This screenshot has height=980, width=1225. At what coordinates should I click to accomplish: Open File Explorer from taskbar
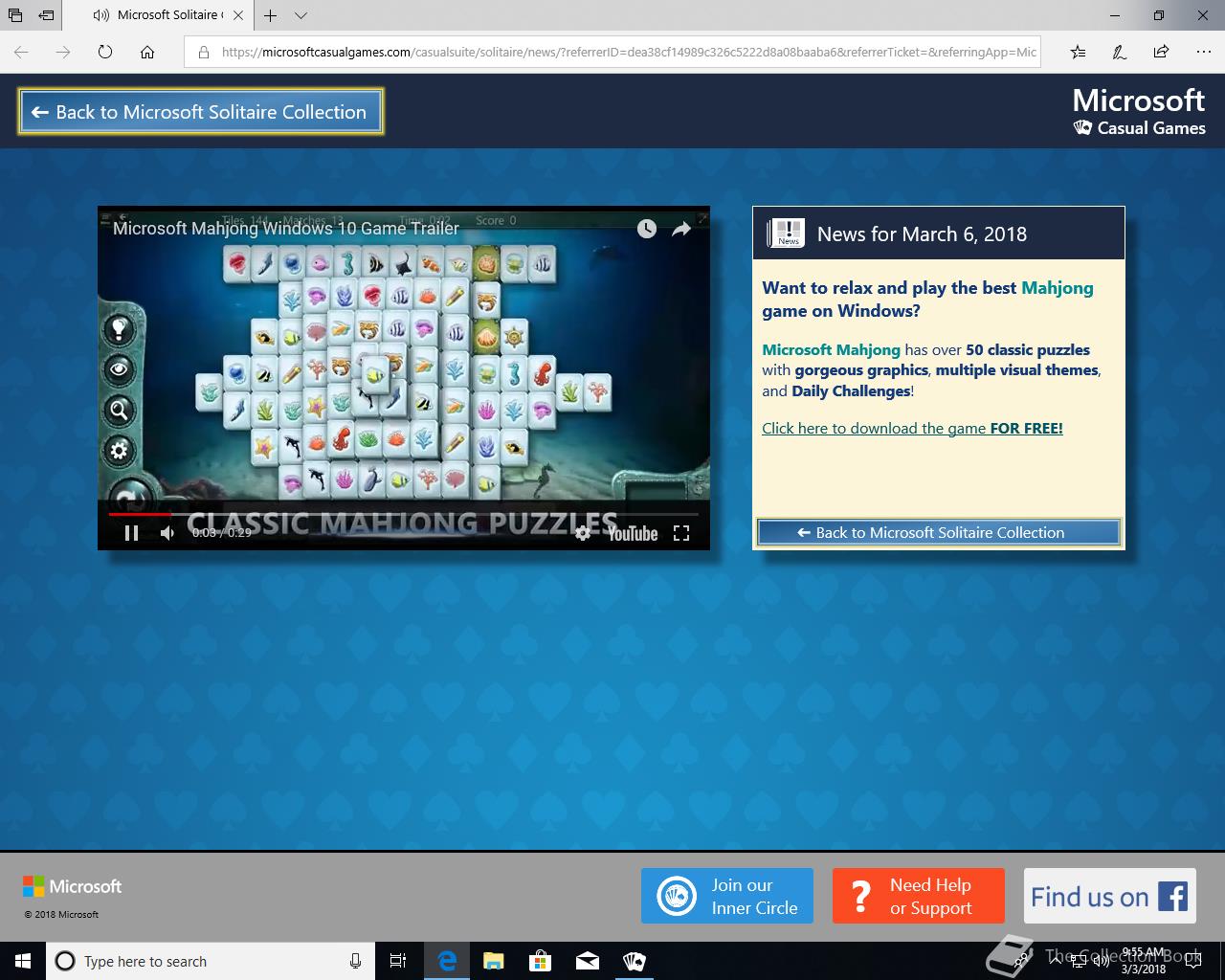(493, 961)
